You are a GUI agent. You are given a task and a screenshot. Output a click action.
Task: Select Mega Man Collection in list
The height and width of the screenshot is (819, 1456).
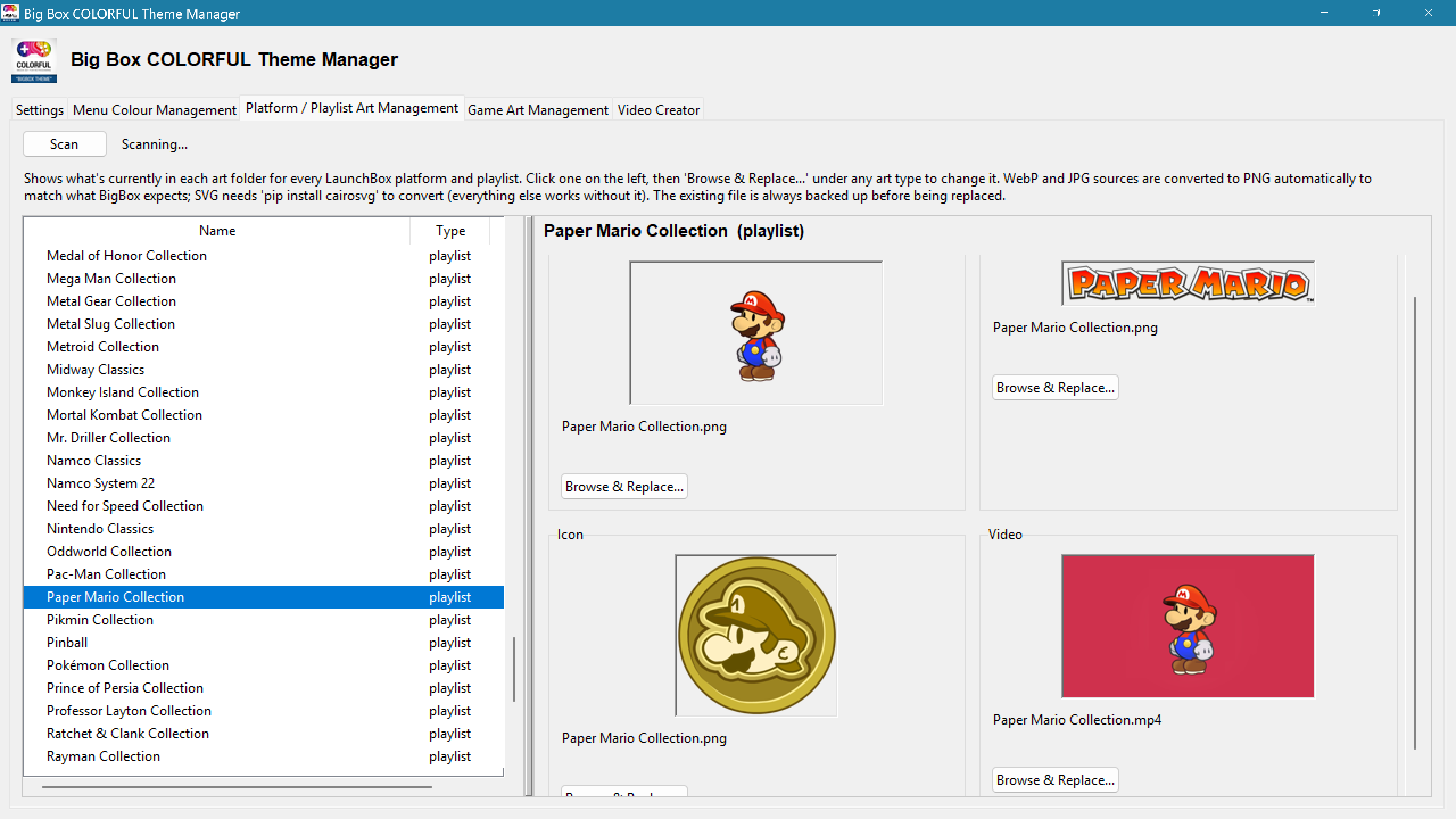click(264, 279)
